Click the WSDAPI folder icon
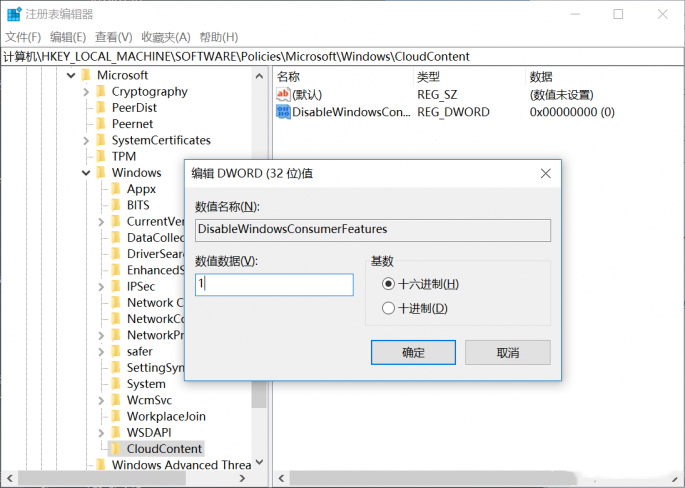Screen dimensions: 685x488 pyautogui.click(x=116, y=432)
